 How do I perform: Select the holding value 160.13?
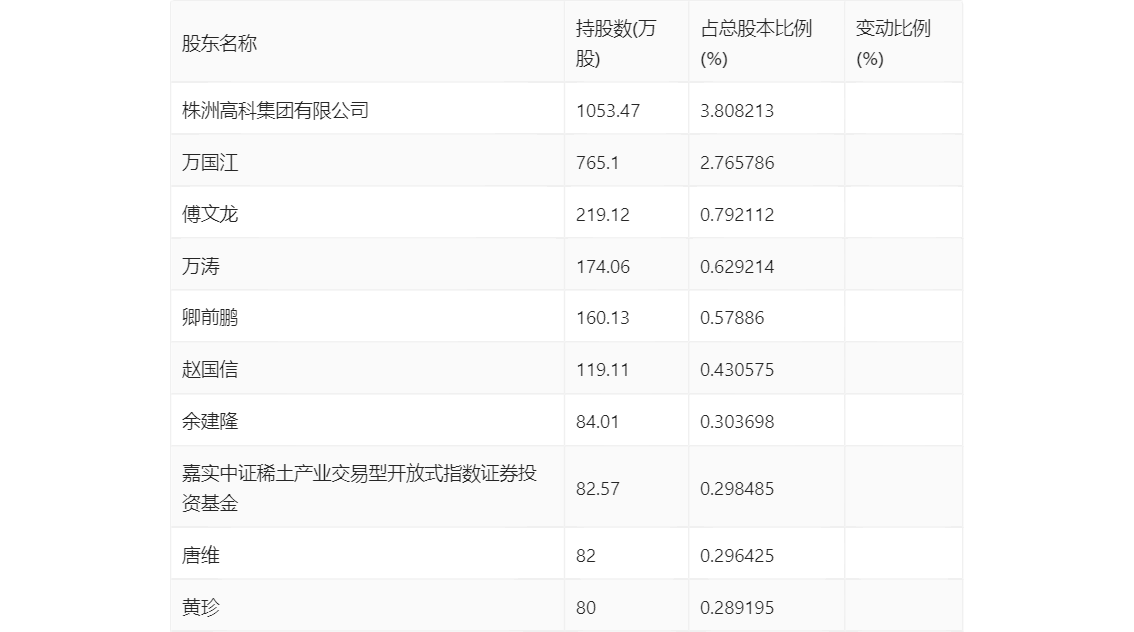click(x=603, y=317)
